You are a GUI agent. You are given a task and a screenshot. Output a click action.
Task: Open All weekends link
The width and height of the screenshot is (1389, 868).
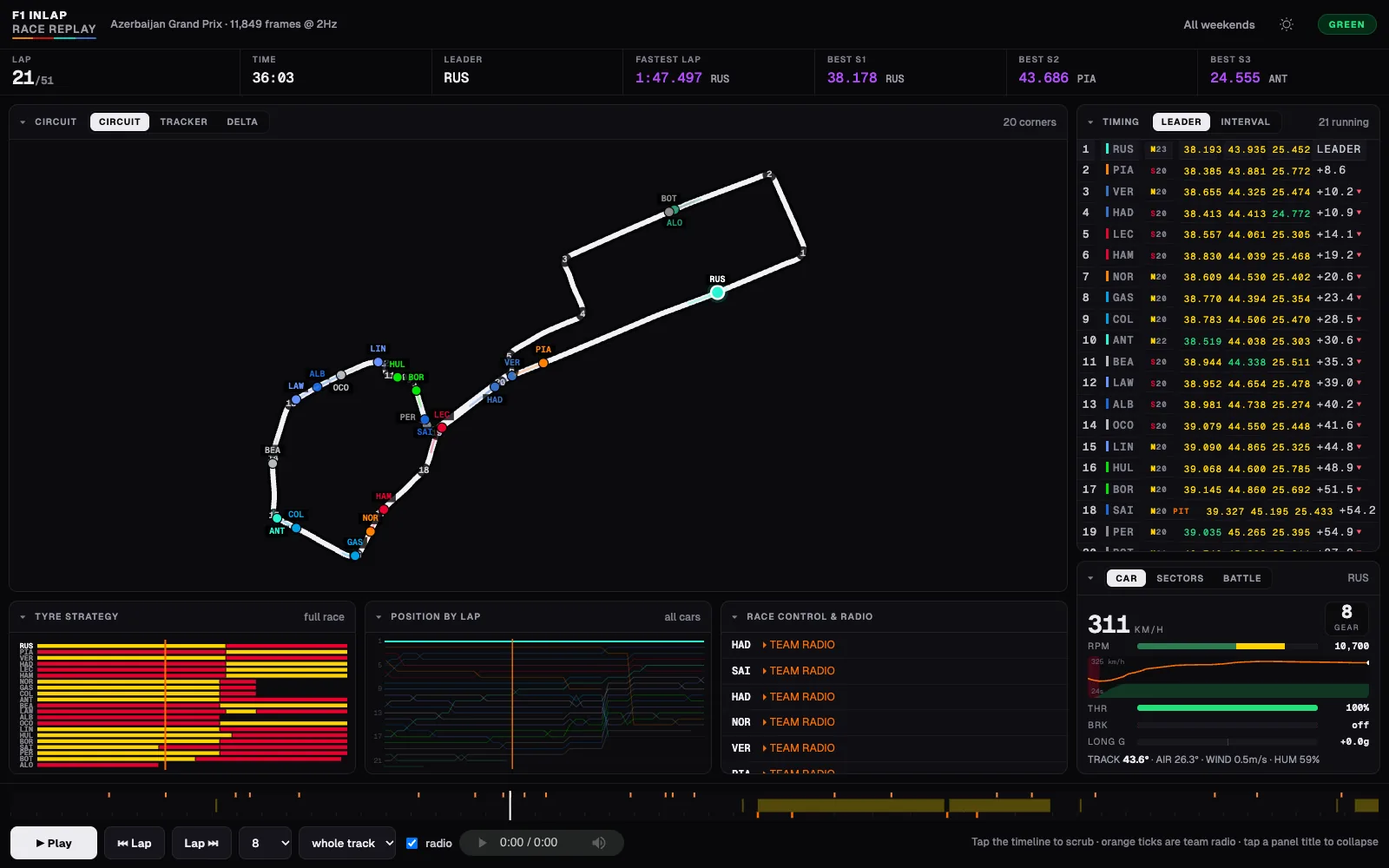(1219, 25)
